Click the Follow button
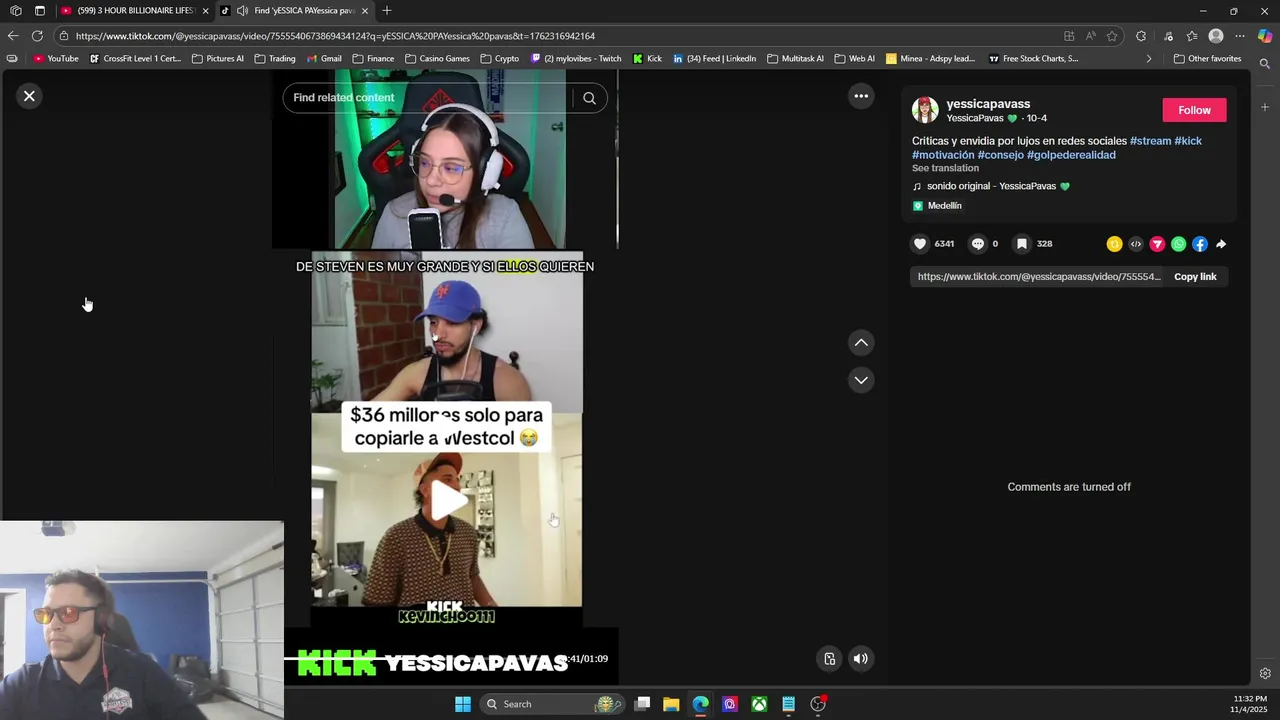This screenshot has height=720, width=1280. point(1194,110)
